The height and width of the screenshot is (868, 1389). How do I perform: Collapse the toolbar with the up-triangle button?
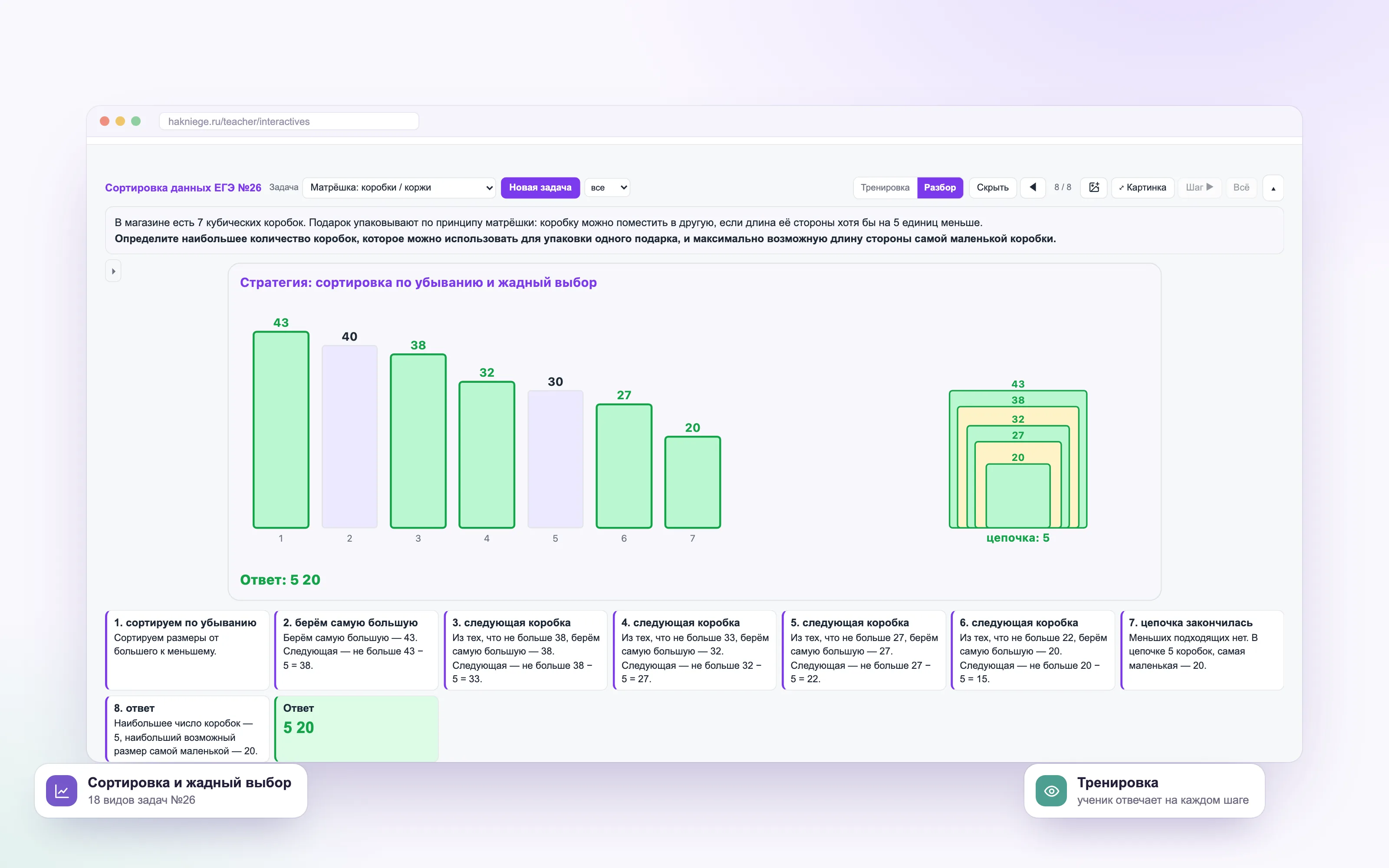coord(1273,188)
